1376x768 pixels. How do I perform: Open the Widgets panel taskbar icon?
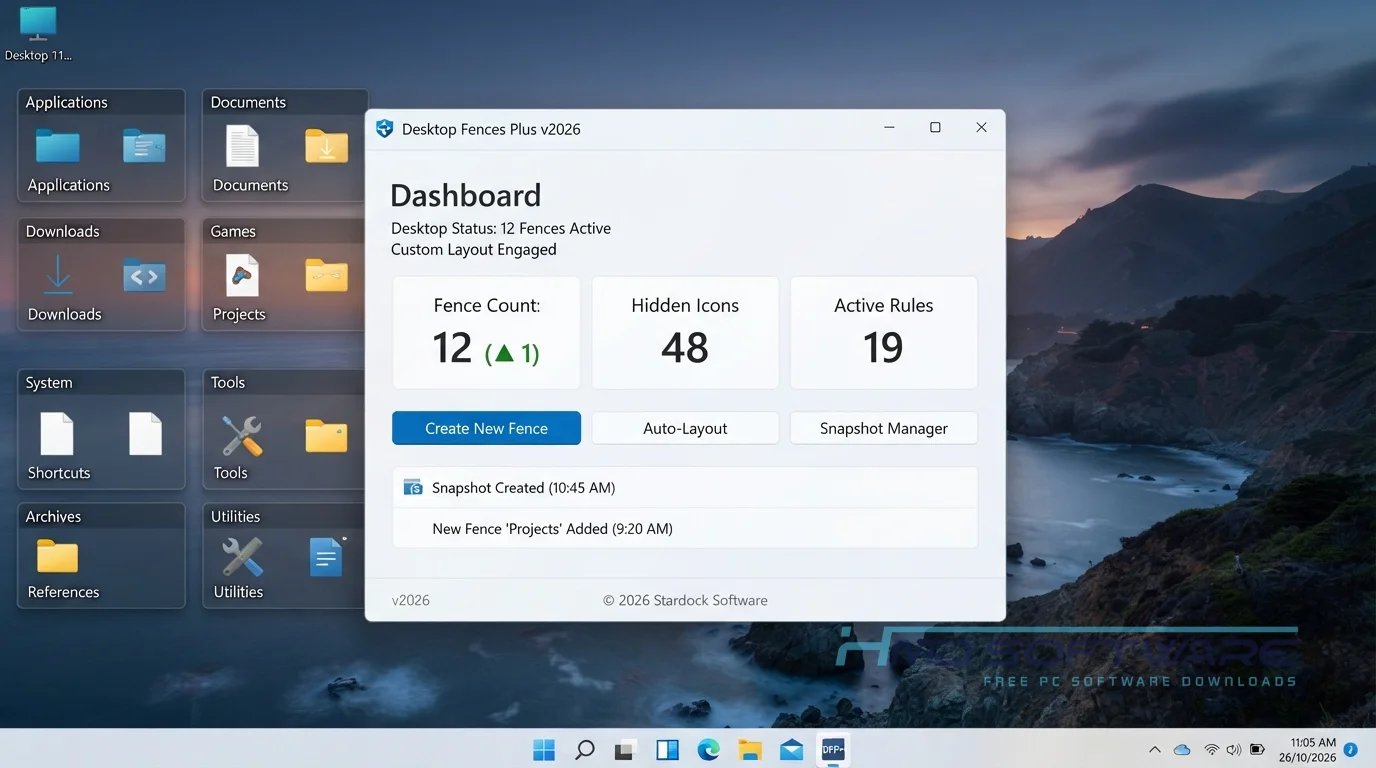click(667, 750)
